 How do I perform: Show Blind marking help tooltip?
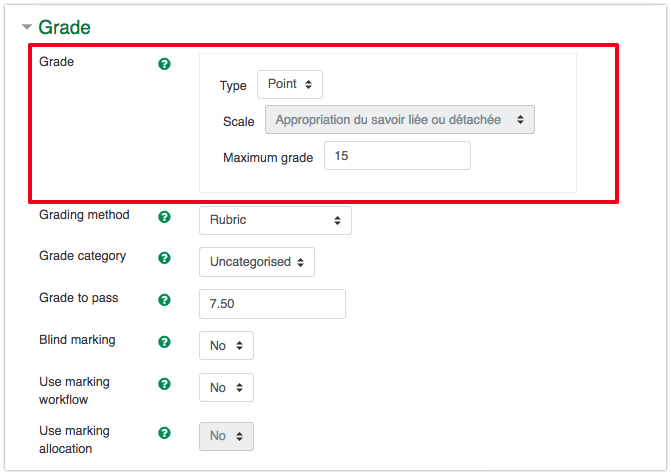pyautogui.click(x=164, y=342)
